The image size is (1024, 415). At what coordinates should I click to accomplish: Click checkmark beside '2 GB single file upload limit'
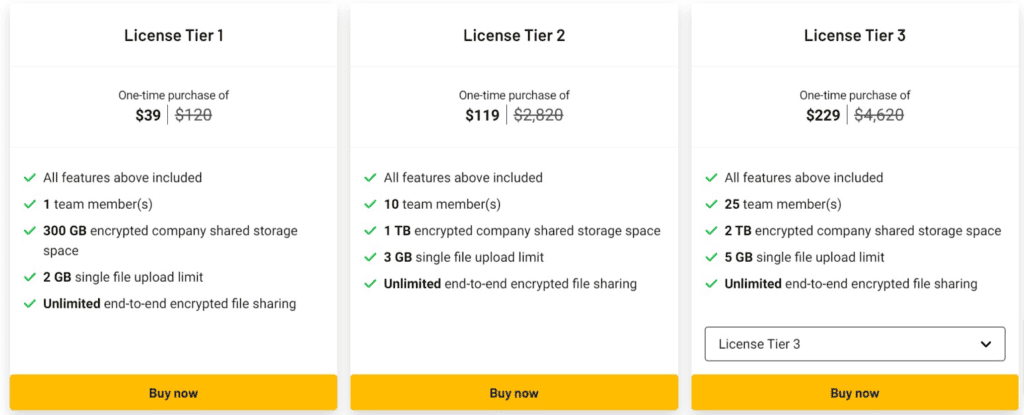click(x=30, y=277)
